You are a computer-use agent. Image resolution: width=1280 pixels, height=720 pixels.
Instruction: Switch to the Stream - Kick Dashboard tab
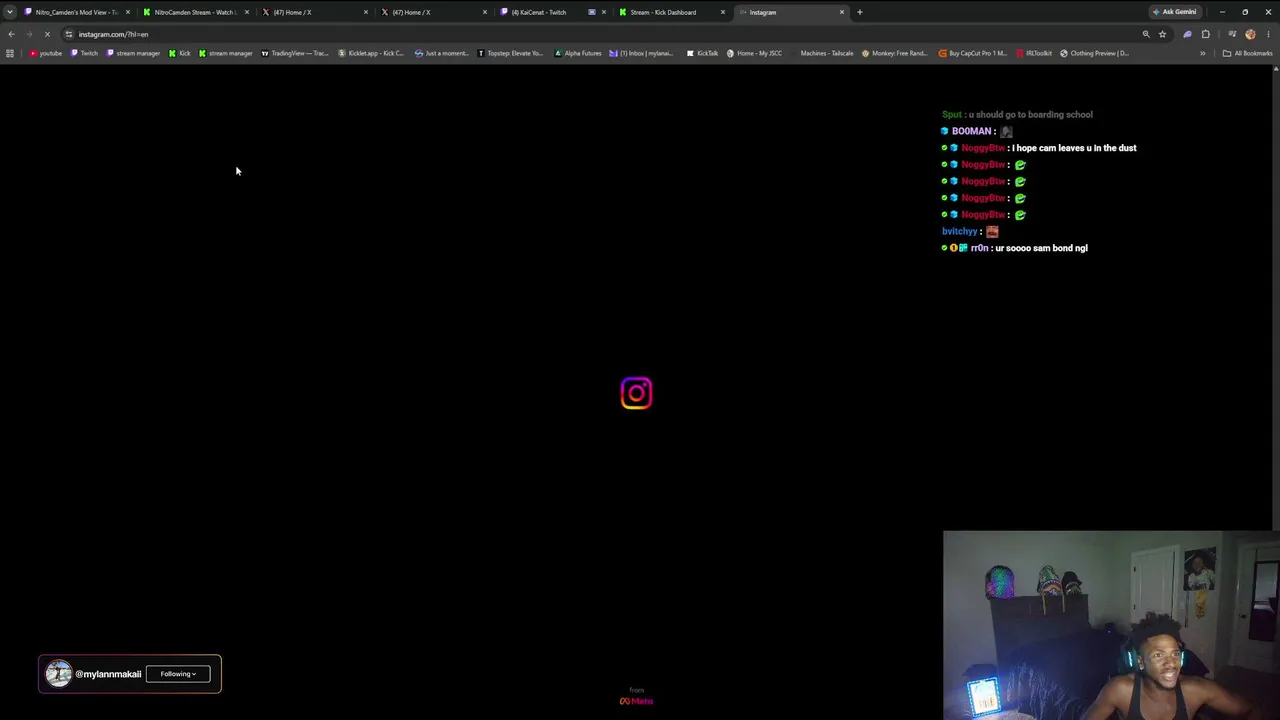pos(671,12)
